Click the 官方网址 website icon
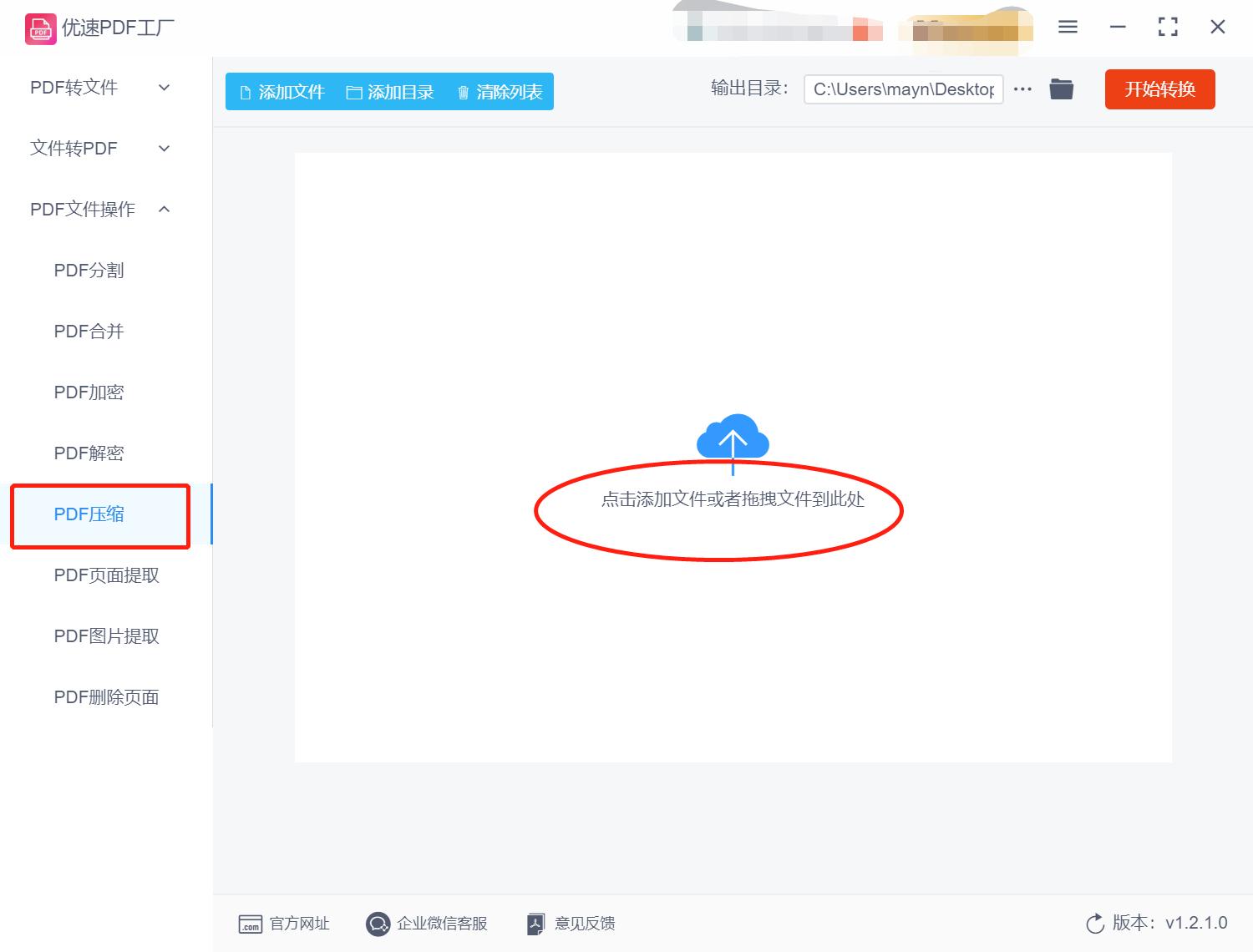 coord(251,924)
